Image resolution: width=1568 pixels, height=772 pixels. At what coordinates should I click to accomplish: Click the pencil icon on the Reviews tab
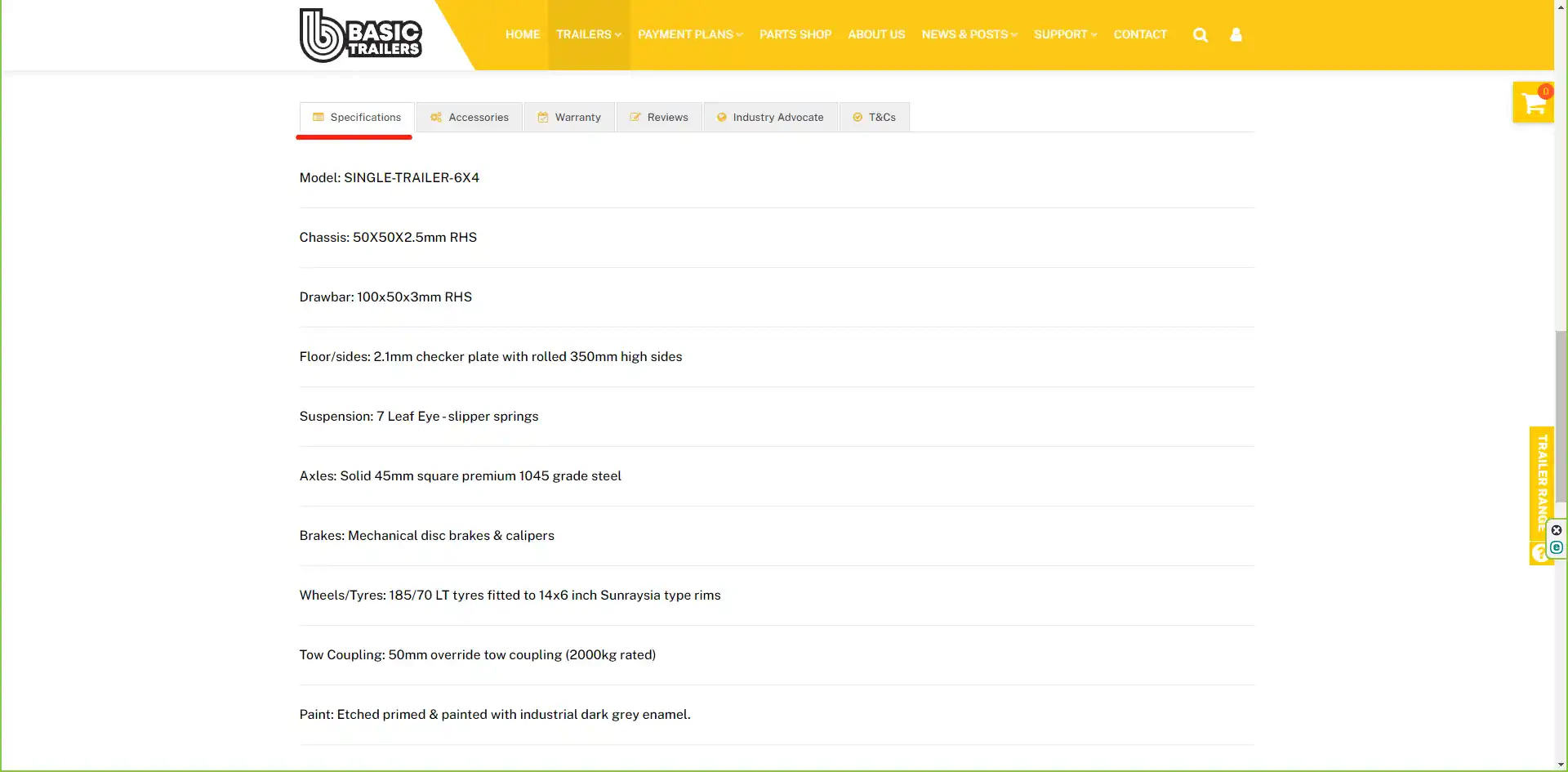635,117
